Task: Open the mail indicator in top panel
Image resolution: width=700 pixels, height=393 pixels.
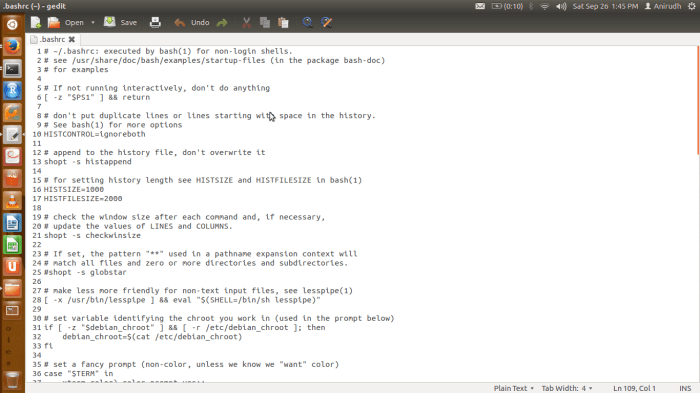Action: (x=480, y=6)
